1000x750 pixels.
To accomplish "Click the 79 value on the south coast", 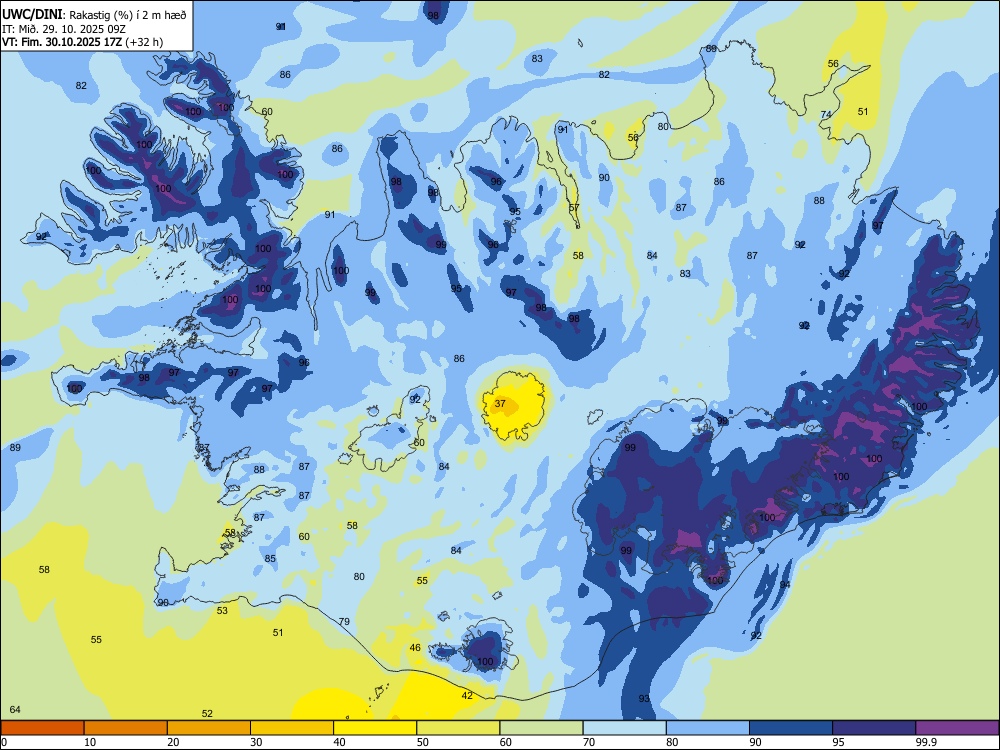I will click(x=344, y=621).
